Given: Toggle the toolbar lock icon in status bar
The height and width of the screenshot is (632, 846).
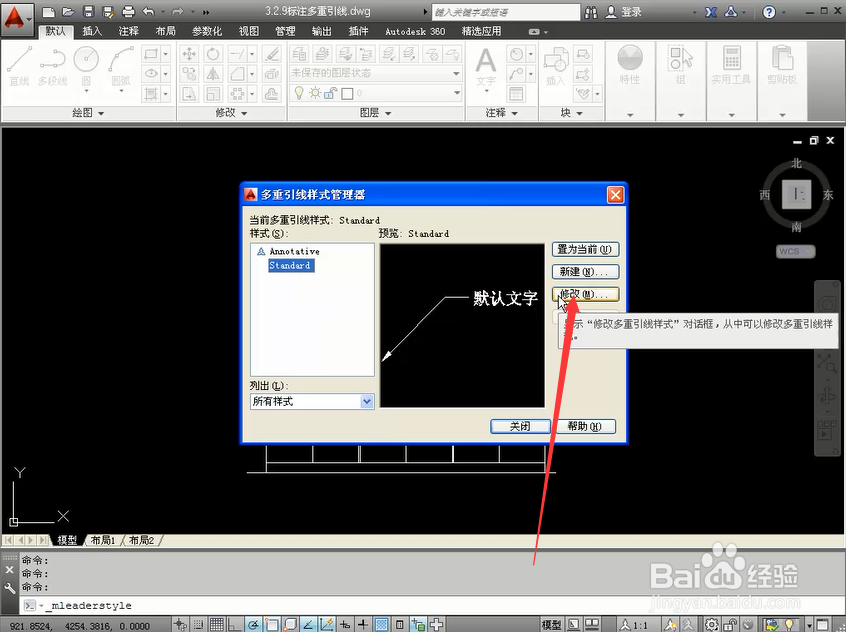Looking at the screenshot, I should 730,624.
